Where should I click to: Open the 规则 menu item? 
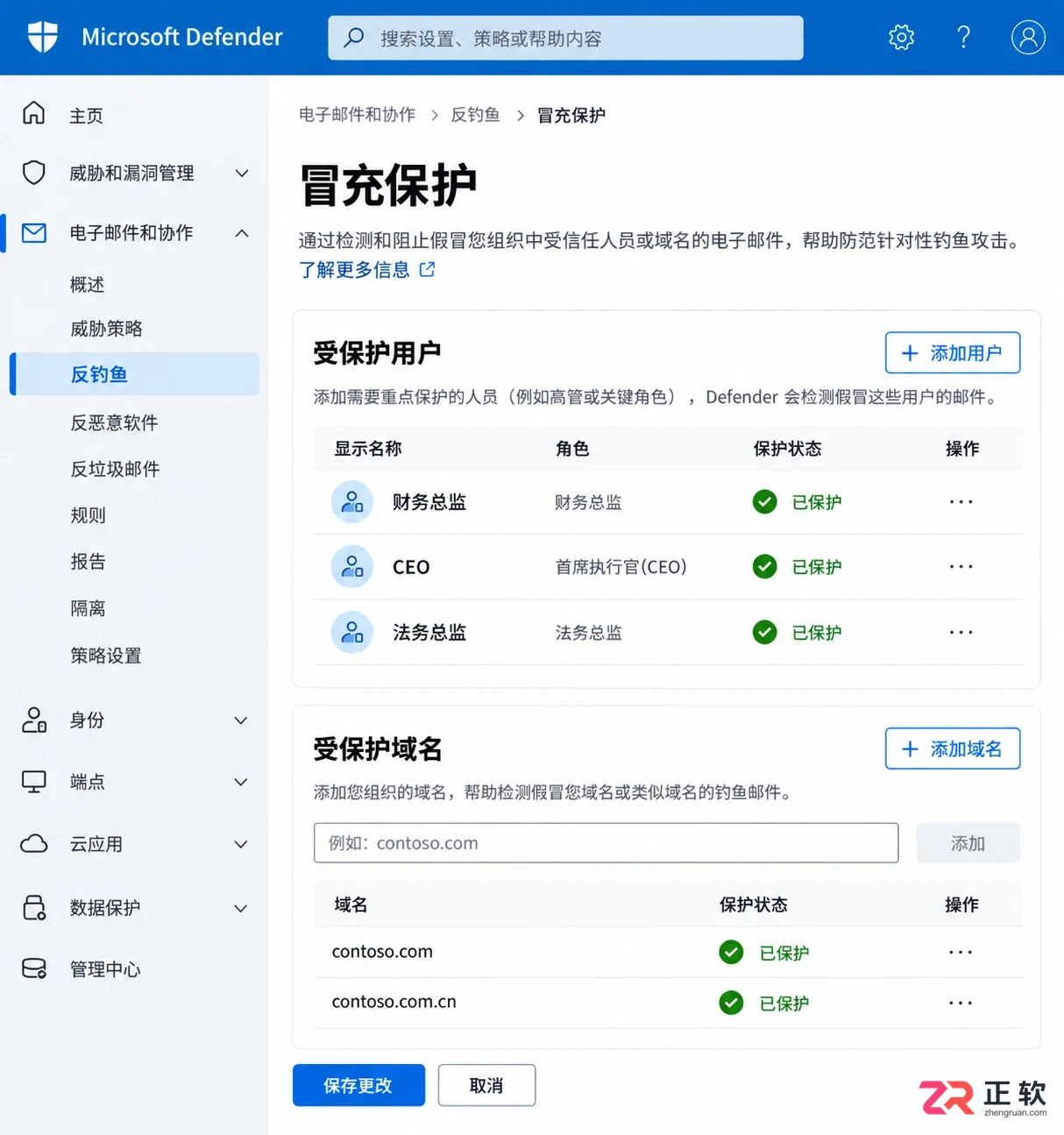tap(88, 515)
